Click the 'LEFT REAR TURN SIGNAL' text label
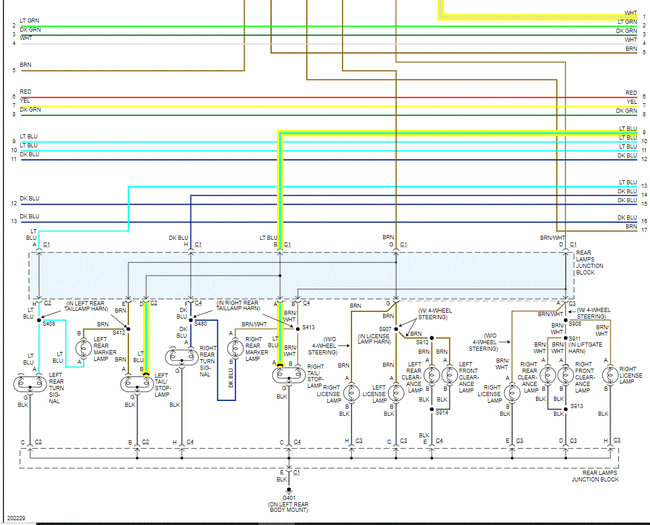The width and height of the screenshot is (650, 525). pos(56,388)
